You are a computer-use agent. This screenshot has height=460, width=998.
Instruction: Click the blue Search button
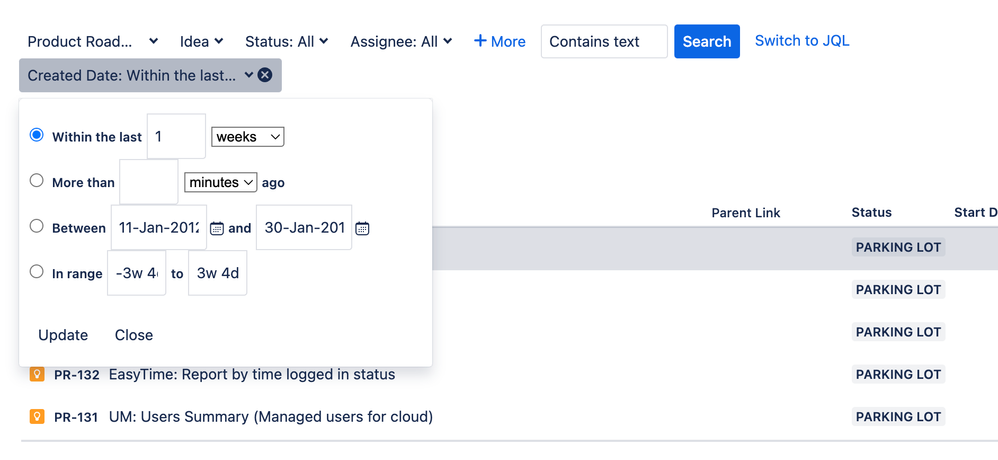[x=707, y=41]
